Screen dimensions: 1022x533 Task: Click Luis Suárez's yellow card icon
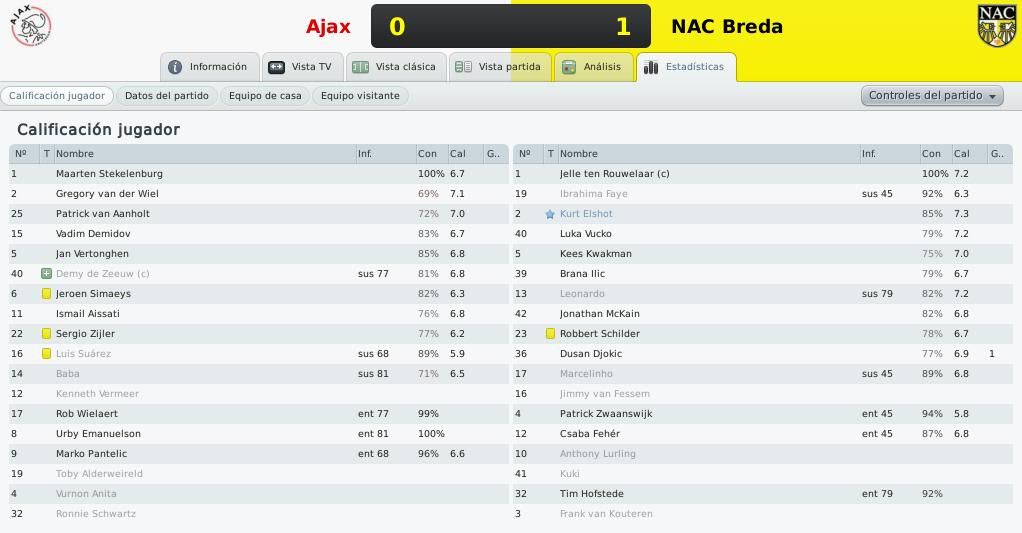point(46,354)
